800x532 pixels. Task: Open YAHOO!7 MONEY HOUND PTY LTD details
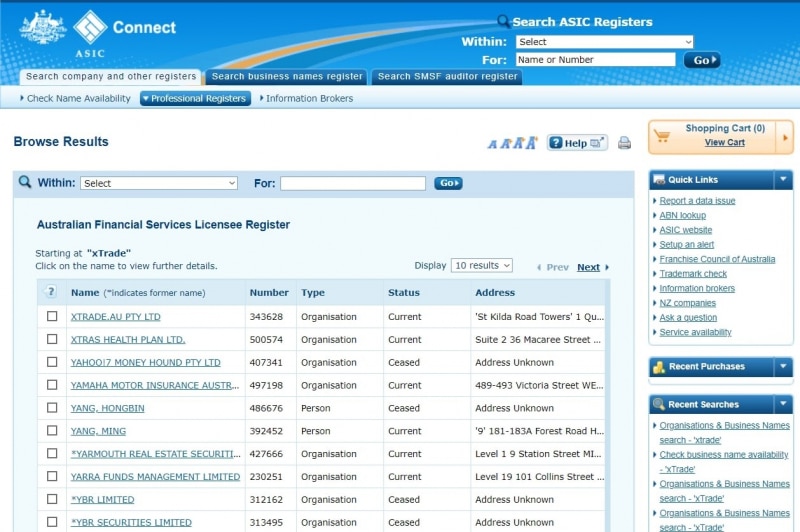(145, 363)
